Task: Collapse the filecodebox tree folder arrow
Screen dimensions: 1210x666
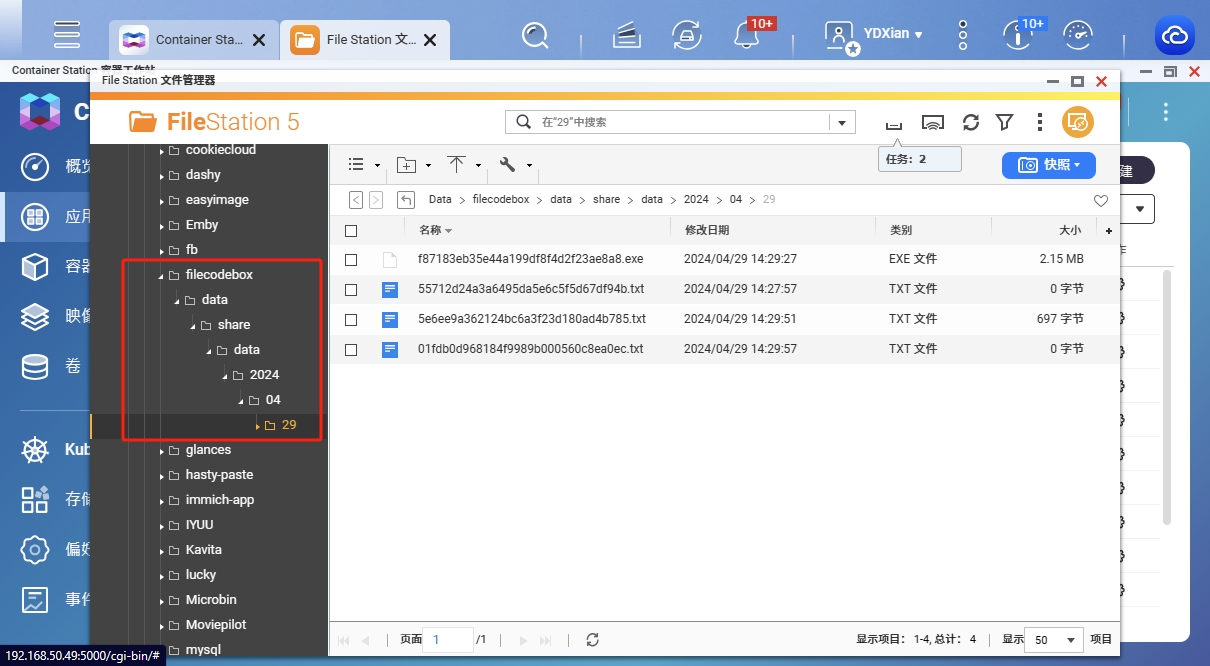Action: coord(161,276)
